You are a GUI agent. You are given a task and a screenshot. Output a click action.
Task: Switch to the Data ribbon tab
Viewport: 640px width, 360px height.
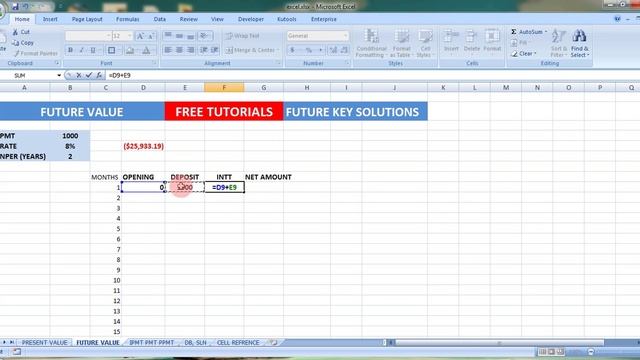point(160,19)
